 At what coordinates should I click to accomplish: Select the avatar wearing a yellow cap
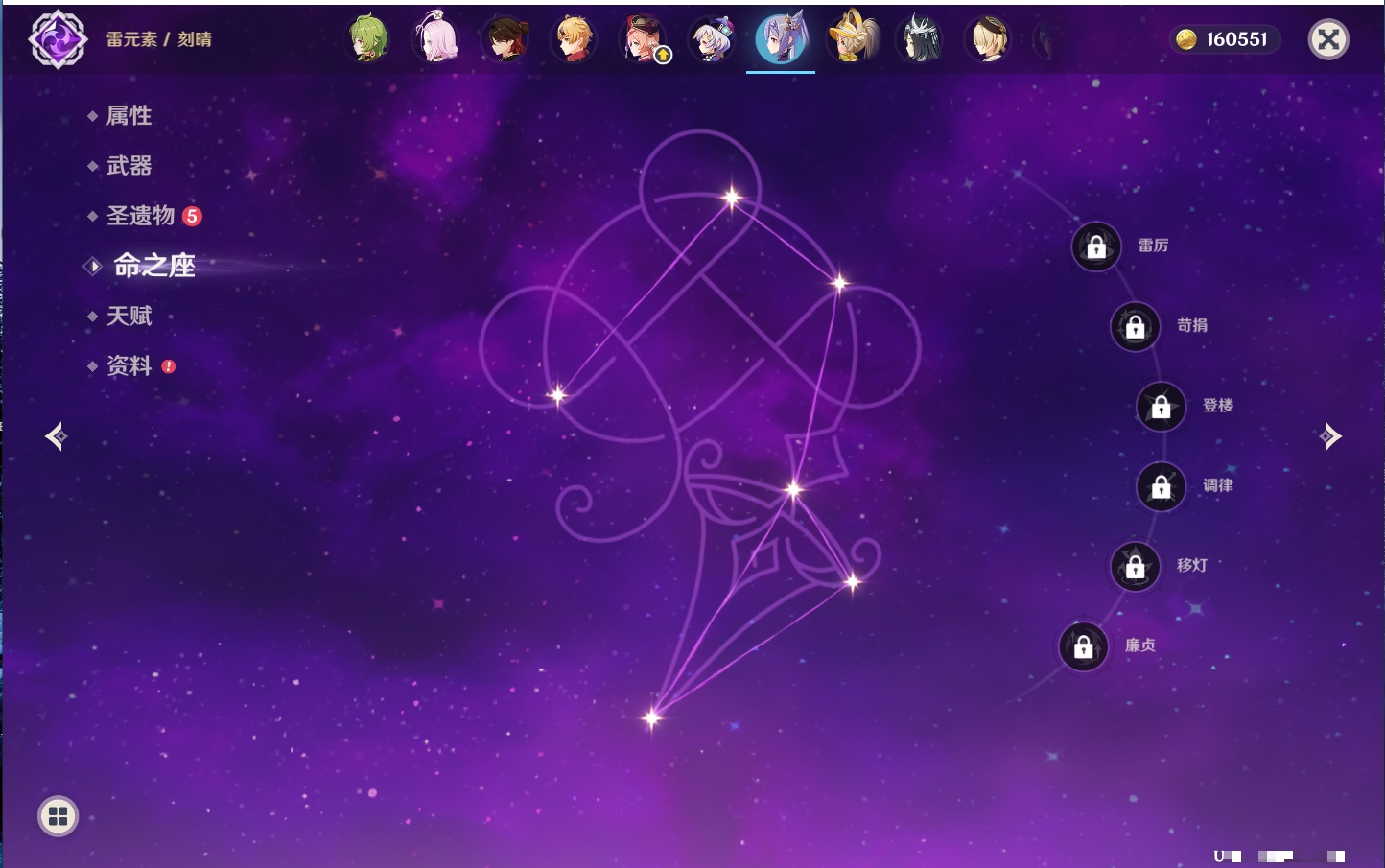(852, 38)
